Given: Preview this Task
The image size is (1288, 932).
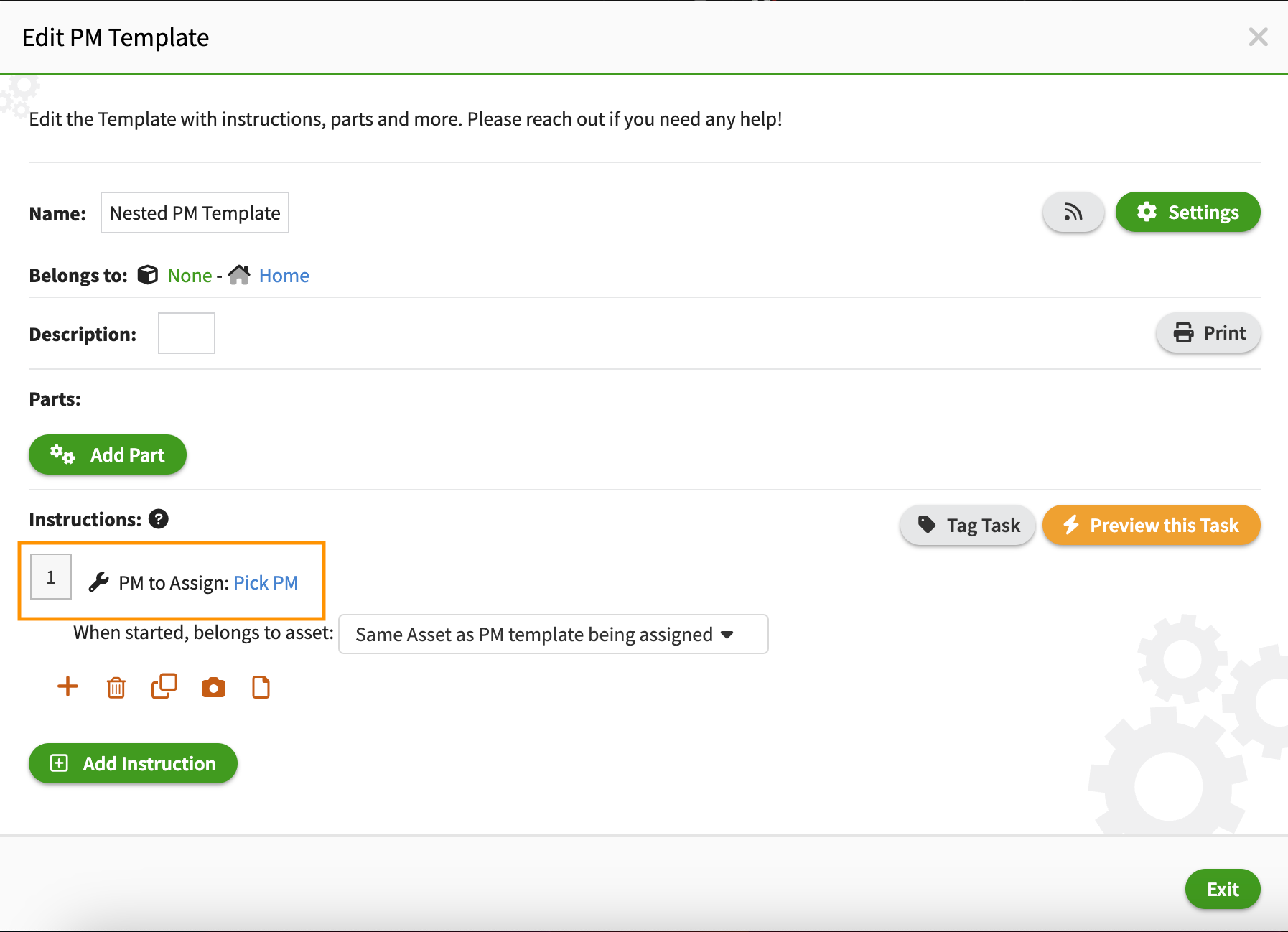Looking at the screenshot, I should (x=1151, y=525).
